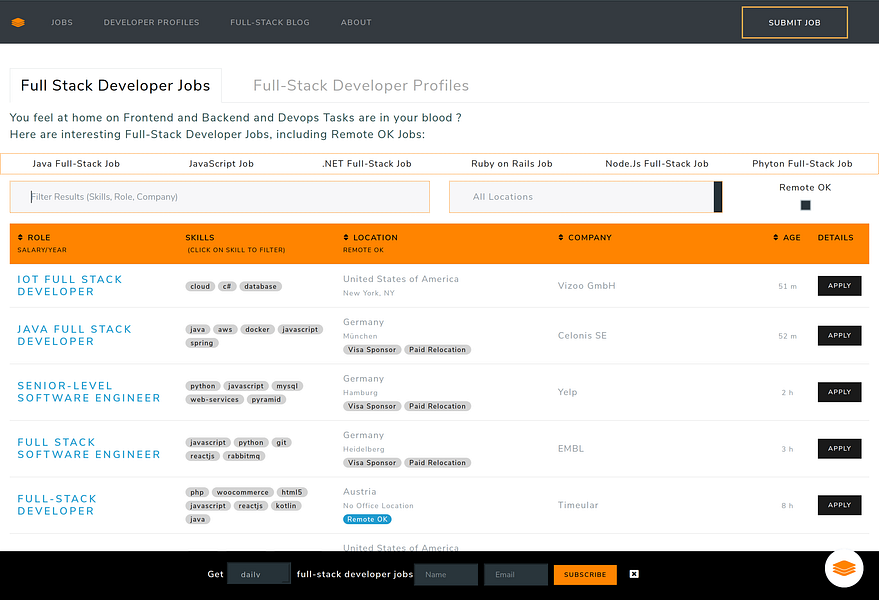Image resolution: width=879 pixels, height=600 pixels.
Task: Apply to the IOT Full Stack Developer job
Action: coord(838,285)
